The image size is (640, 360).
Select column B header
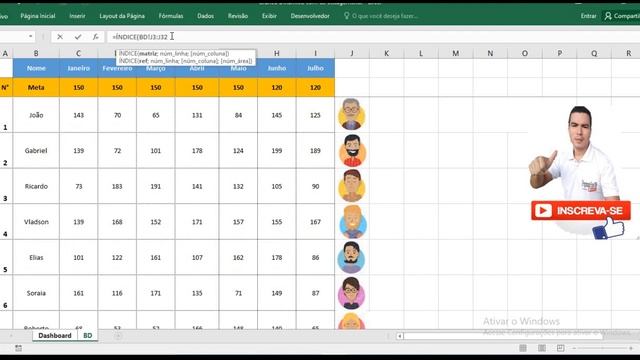[36, 53]
